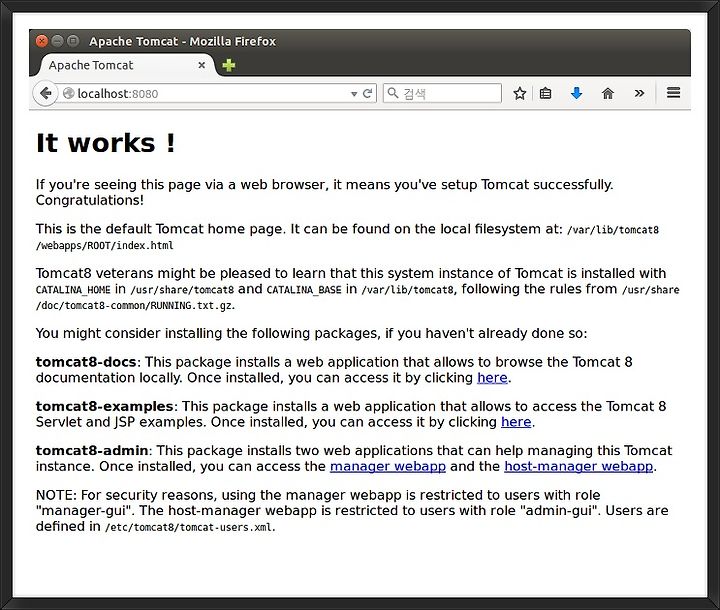Open the tomcat8-examples 'here' link
Viewport: 720px width, 610px height.
coord(516,422)
